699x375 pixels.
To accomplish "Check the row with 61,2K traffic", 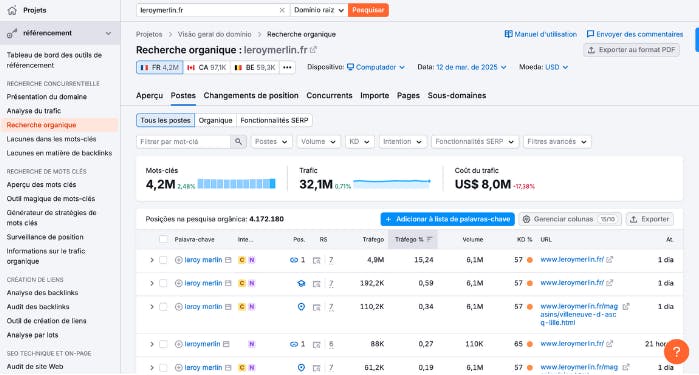I will coord(164,367).
